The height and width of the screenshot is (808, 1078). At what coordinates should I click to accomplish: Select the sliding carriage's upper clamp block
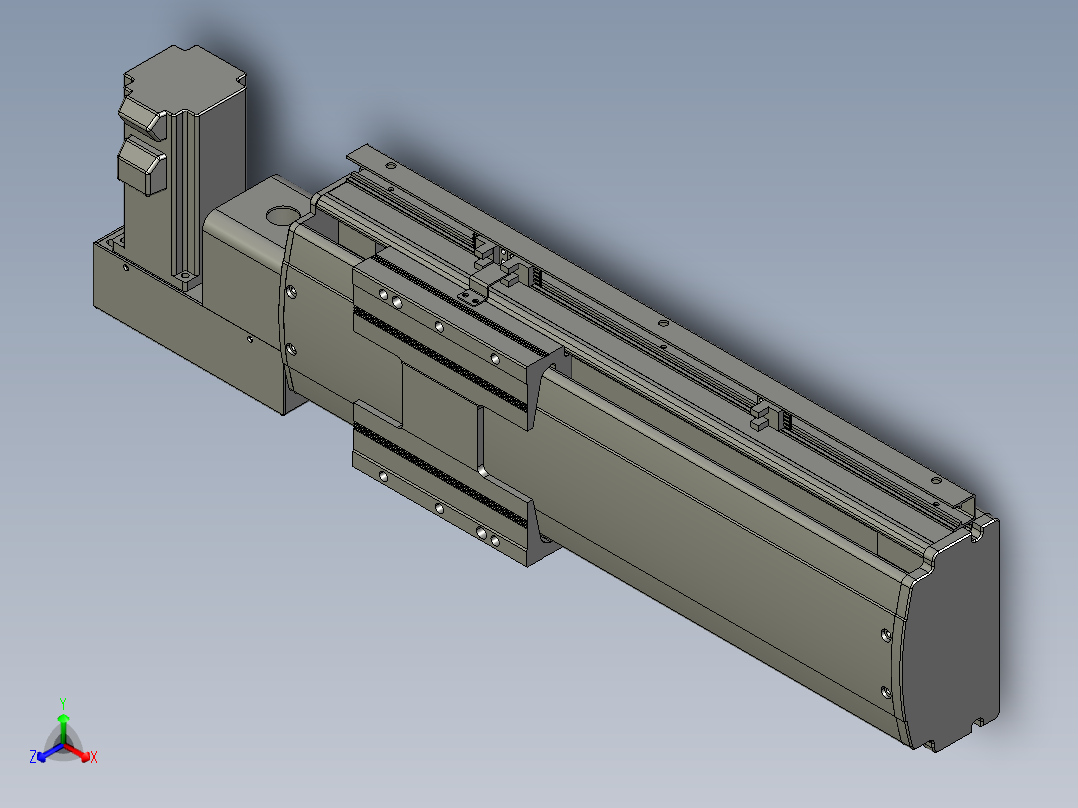[457, 337]
